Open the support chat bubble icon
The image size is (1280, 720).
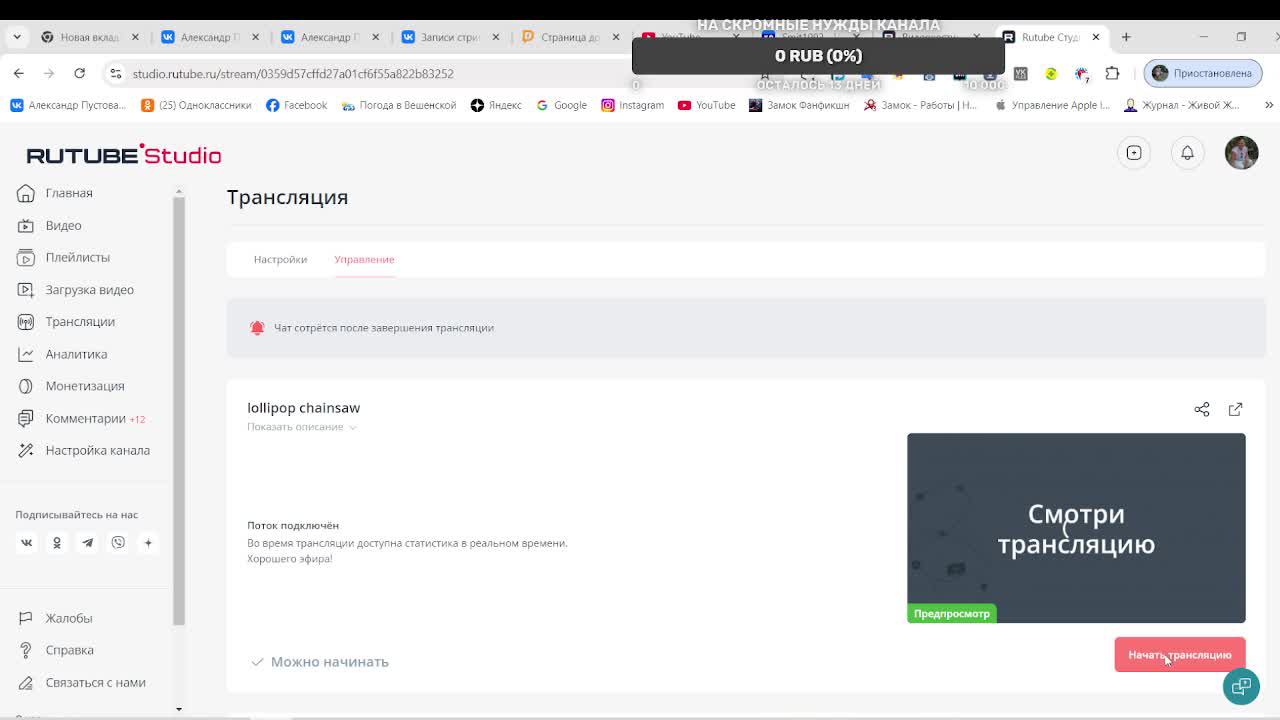click(x=1241, y=686)
